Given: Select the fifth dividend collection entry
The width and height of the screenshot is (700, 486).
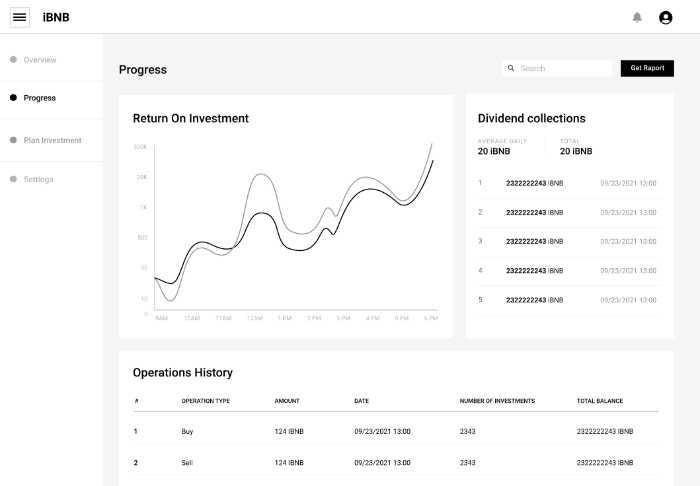Looking at the screenshot, I should point(567,300).
